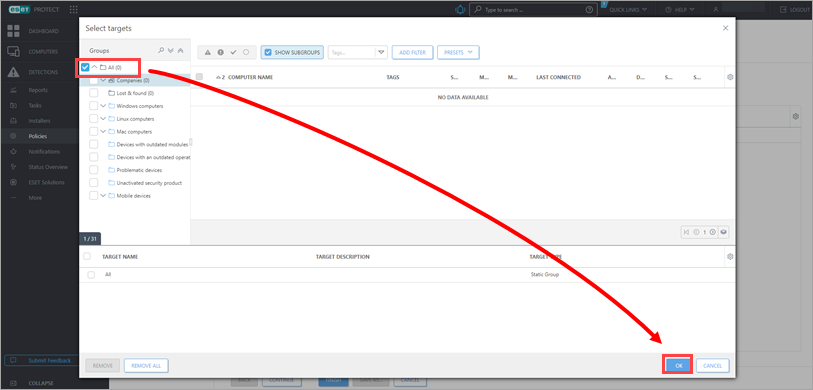Go to previous page in pager
The width and height of the screenshot is (813, 390).
coord(696,232)
